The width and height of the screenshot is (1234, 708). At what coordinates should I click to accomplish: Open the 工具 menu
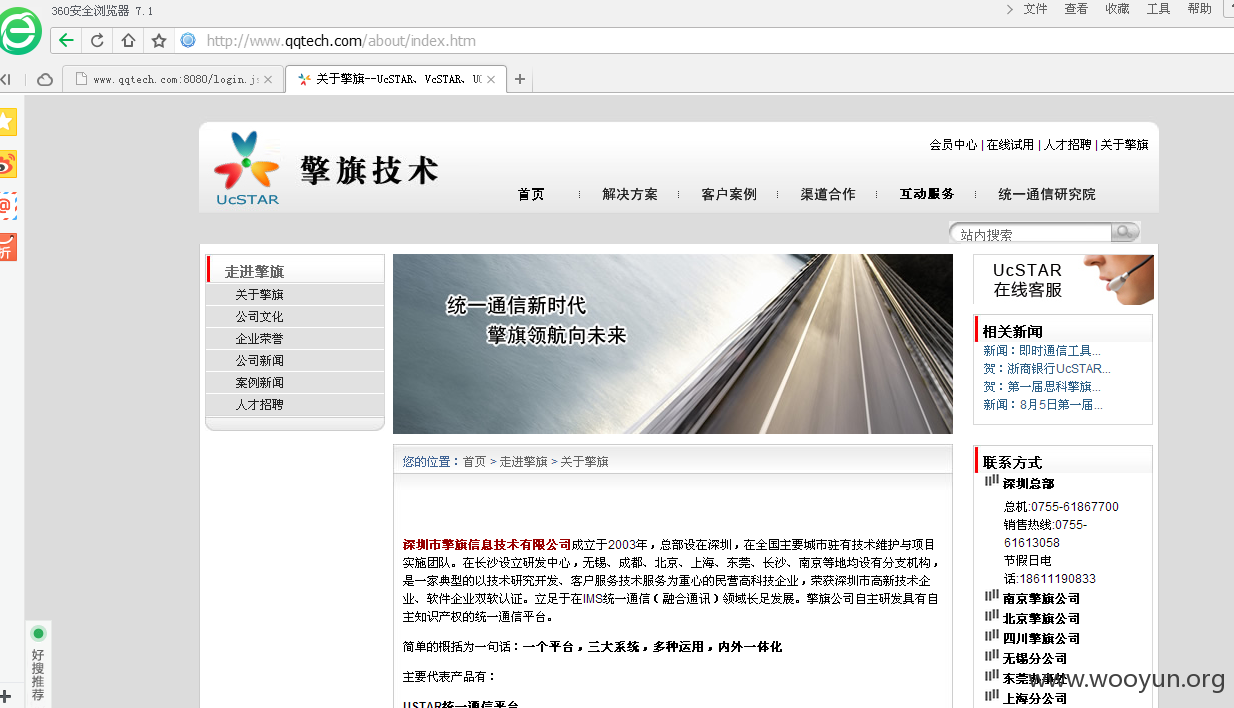pos(1158,9)
